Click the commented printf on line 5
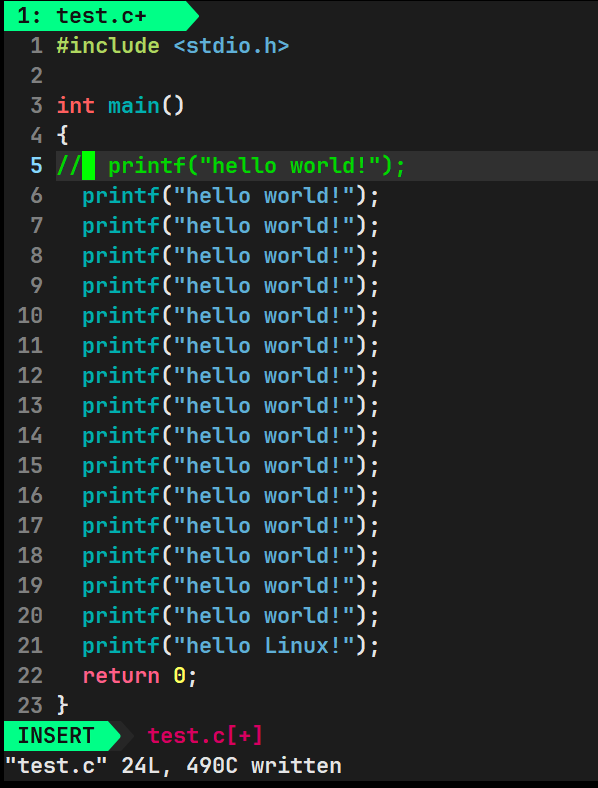The height and width of the screenshot is (788, 598). click(256, 166)
